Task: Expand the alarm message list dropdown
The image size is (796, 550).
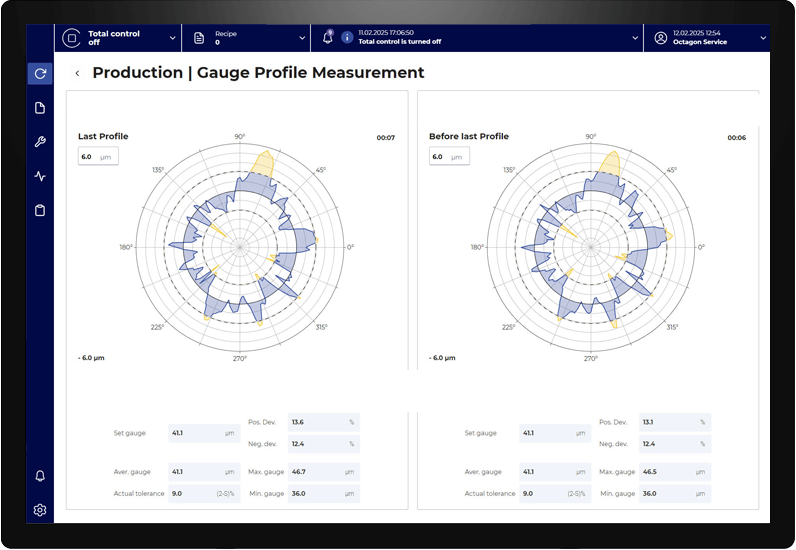Action: (635, 38)
